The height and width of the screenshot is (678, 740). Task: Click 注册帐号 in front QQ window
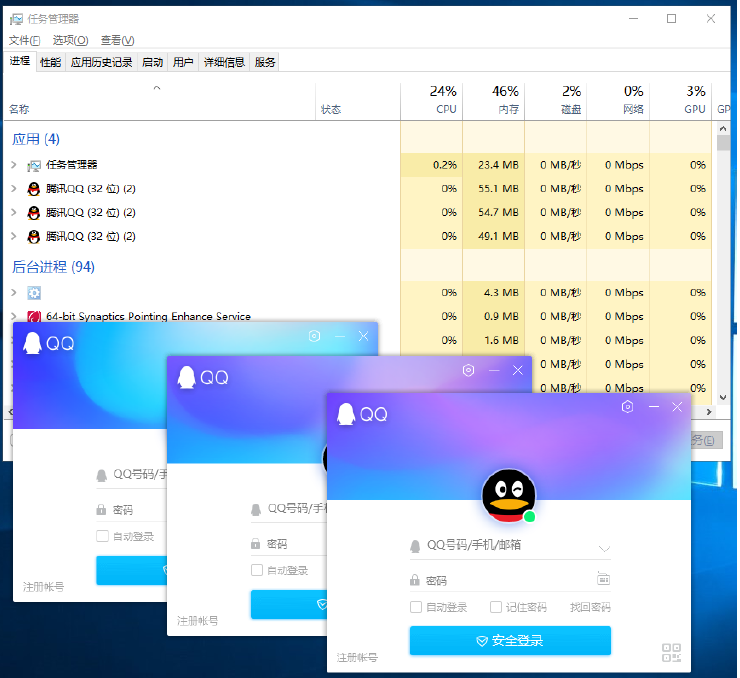(357, 657)
